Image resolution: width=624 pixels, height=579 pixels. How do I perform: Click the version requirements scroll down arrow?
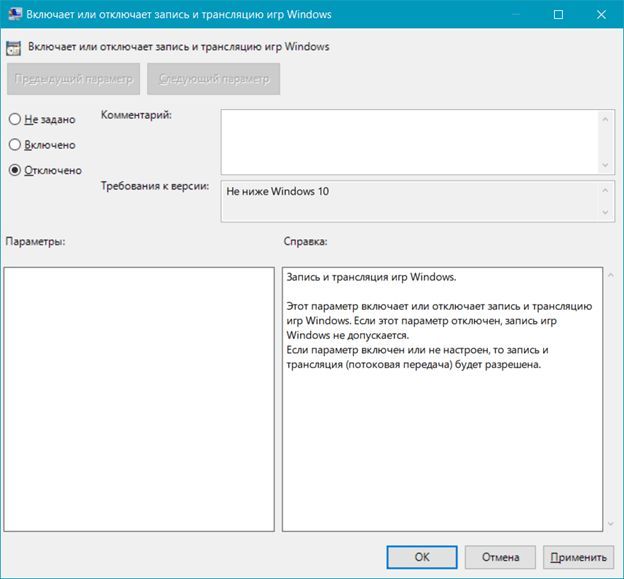605,212
